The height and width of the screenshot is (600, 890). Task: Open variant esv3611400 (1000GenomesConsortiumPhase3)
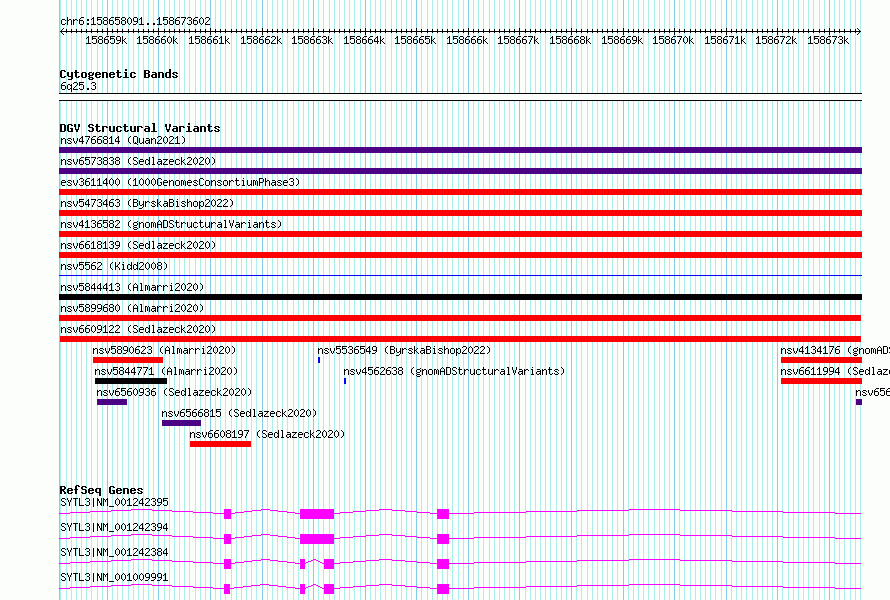coord(460,192)
